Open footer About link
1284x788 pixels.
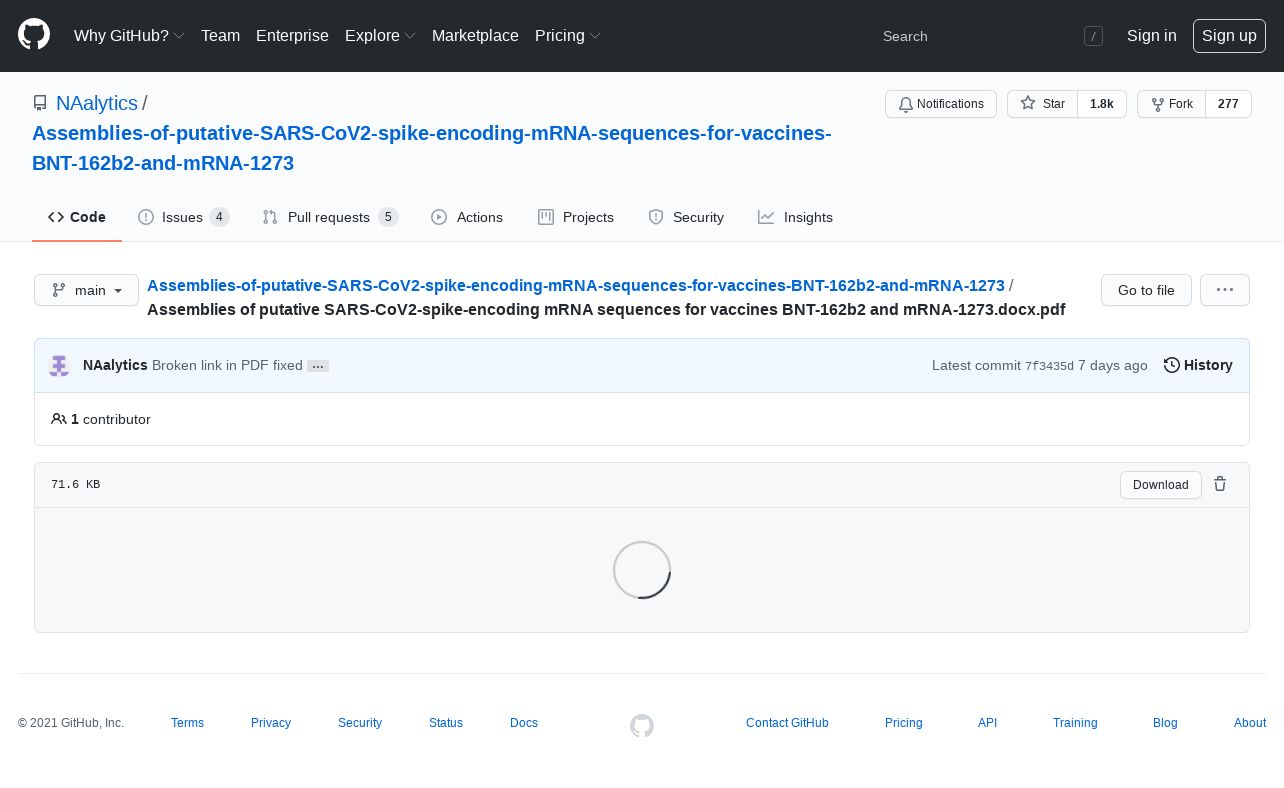tap(1250, 723)
